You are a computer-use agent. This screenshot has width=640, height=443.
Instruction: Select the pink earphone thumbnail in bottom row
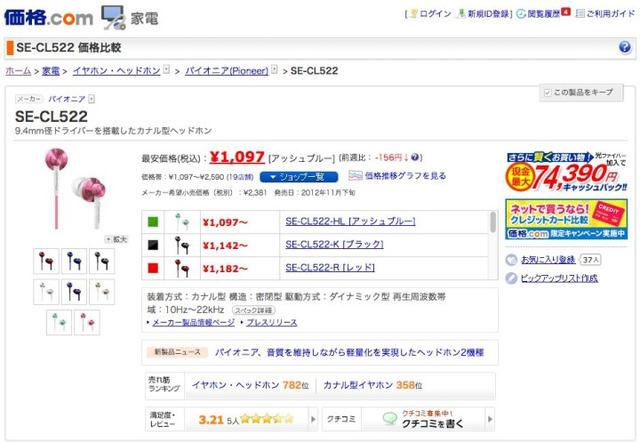click(x=87, y=323)
